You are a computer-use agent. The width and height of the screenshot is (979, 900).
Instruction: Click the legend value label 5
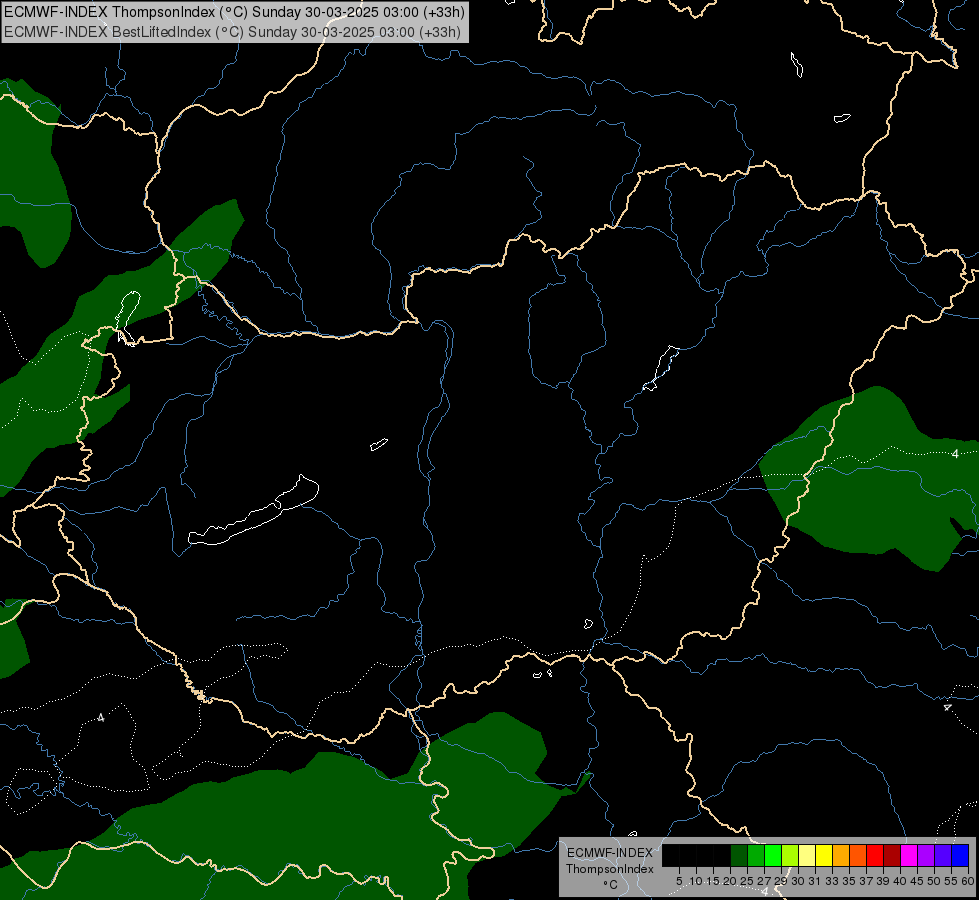(x=679, y=881)
